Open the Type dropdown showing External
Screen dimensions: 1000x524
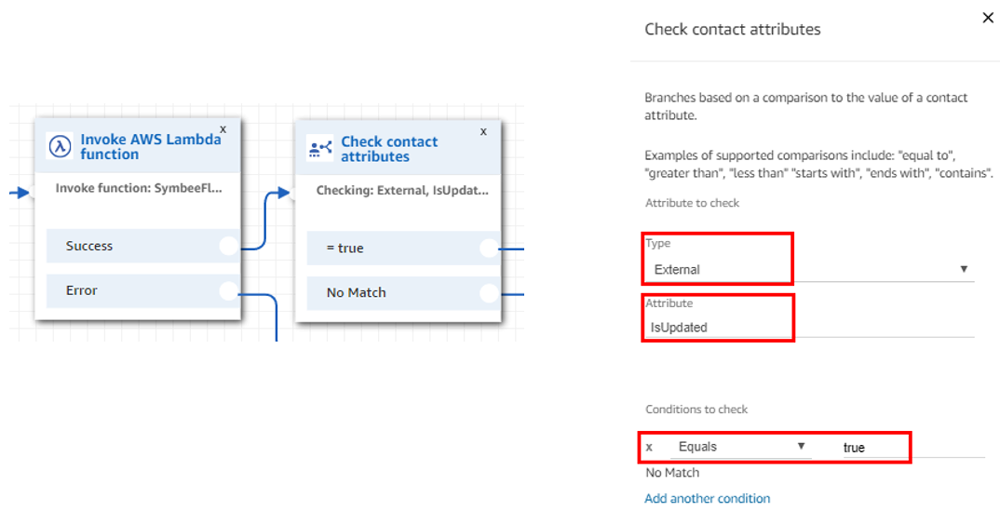[x=809, y=270]
